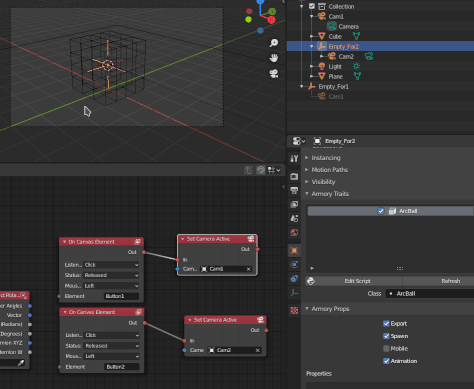Open Status dropdown on second On Canvas Element

112,346
